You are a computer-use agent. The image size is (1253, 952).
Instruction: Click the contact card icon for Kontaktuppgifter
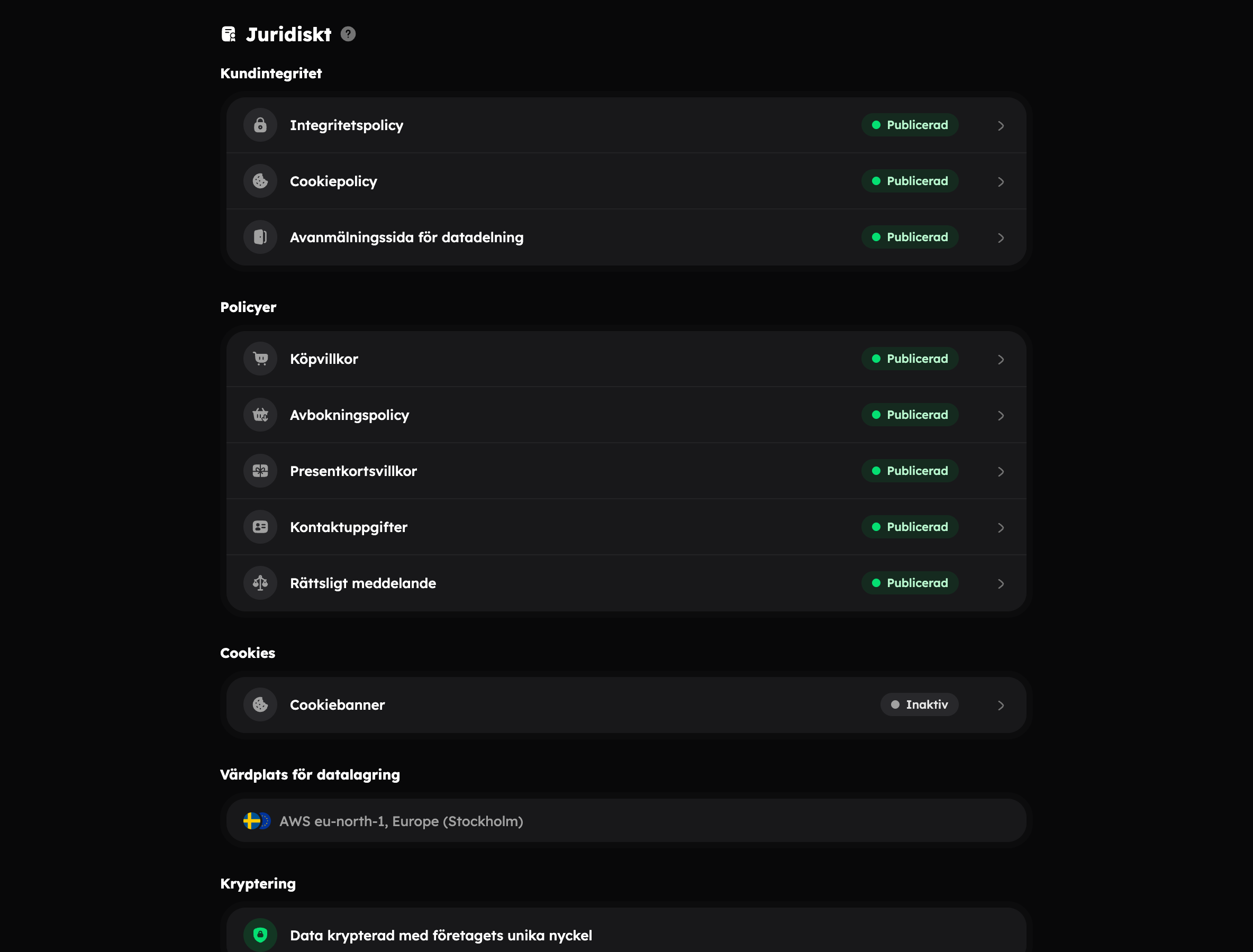click(260, 527)
